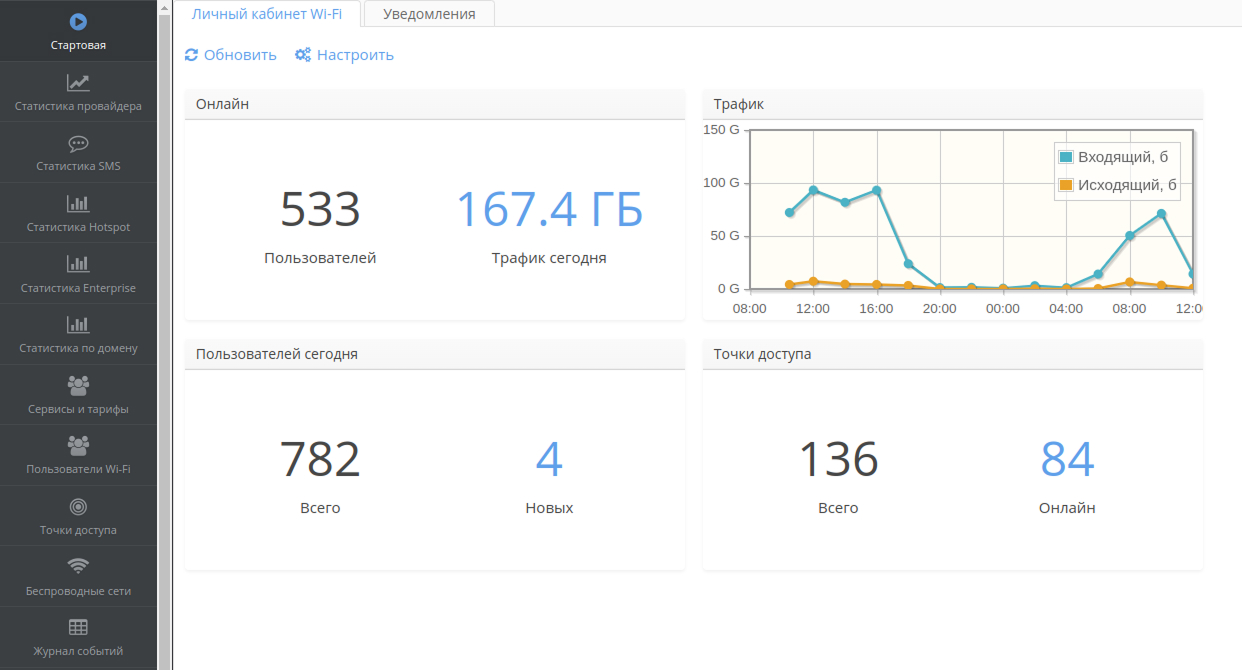The height and width of the screenshot is (670, 1242).
Task: Click the Точки доступа target icon
Action: 78,507
